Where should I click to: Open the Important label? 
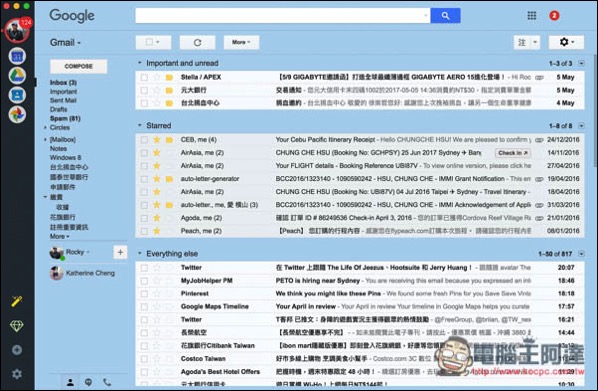pyautogui.click(x=63, y=92)
